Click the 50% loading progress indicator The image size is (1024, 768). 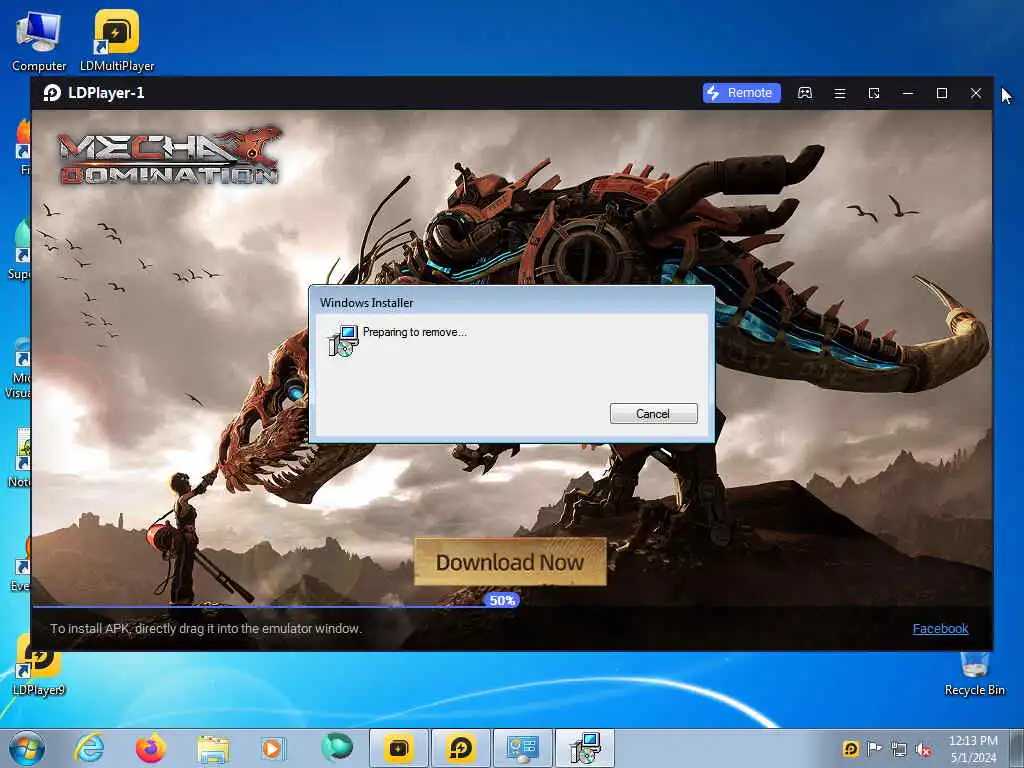pyautogui.click(x=502, y=600)
